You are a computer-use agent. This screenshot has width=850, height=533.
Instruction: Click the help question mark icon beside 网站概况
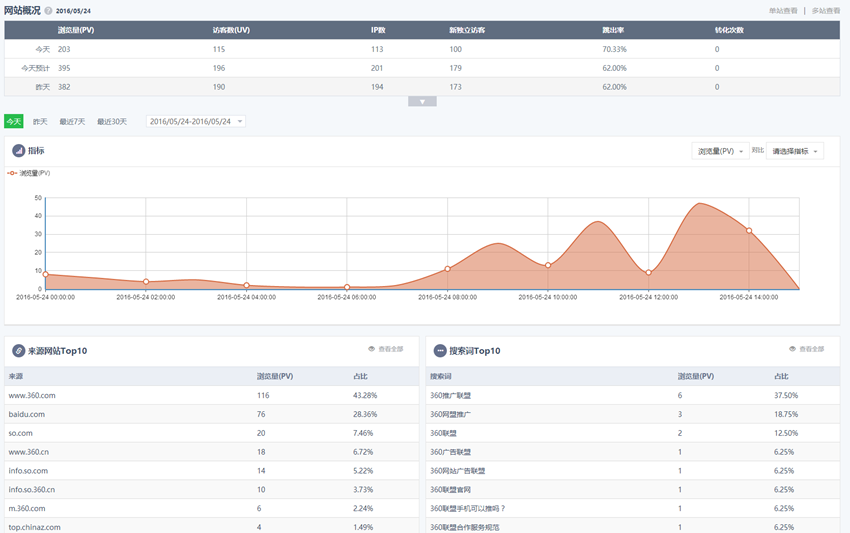48,11
